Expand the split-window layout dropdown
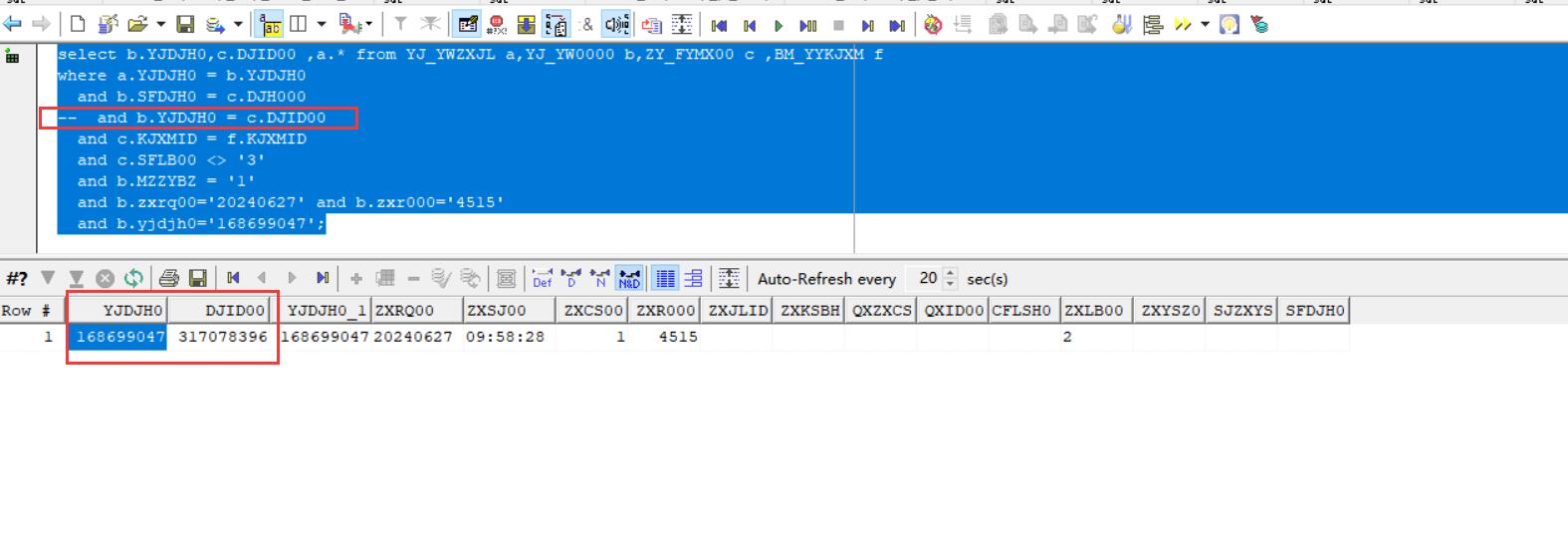The width and height of the screenshot is (1568, 537). (321, 25)
